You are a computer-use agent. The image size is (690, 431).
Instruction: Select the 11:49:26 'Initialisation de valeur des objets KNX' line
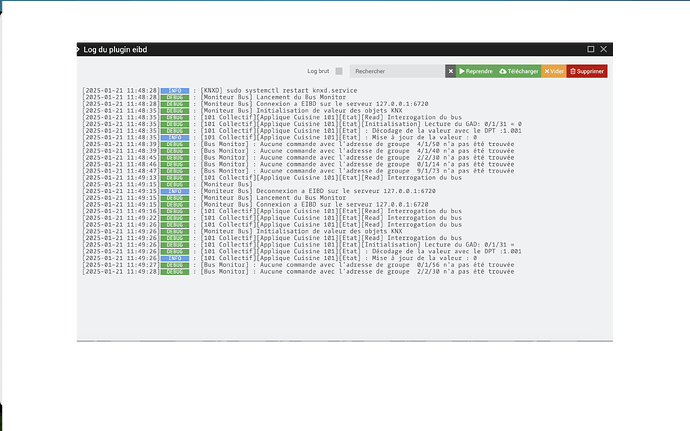(x=242, y=231)
